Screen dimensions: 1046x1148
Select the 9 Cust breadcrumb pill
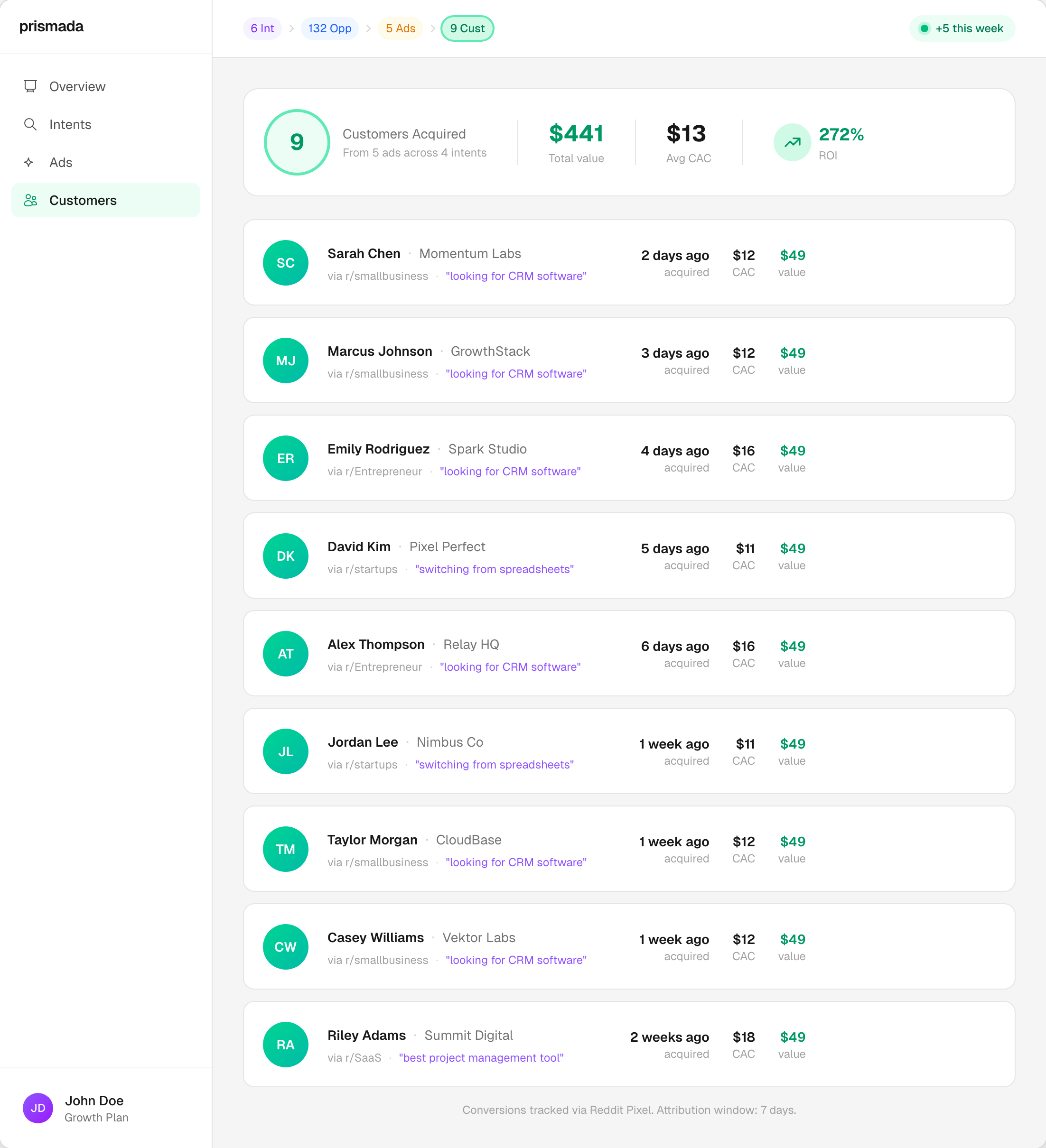pyautogui.click(x=467, y=28)
